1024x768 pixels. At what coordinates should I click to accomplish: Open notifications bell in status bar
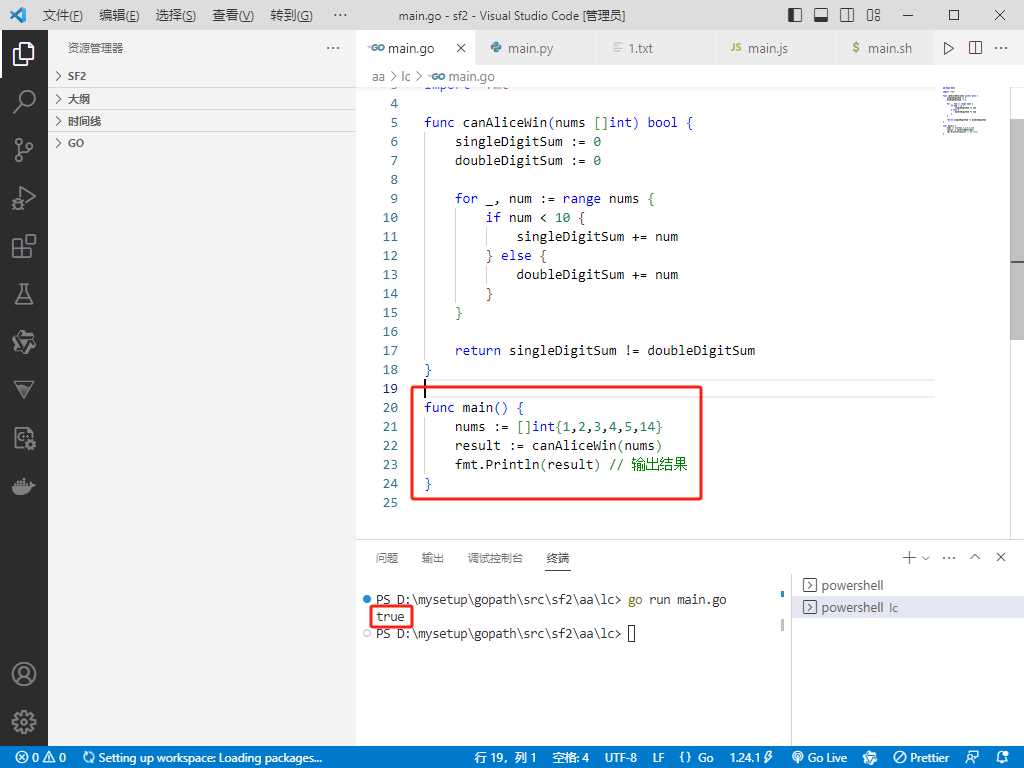tap(1003, 758)
